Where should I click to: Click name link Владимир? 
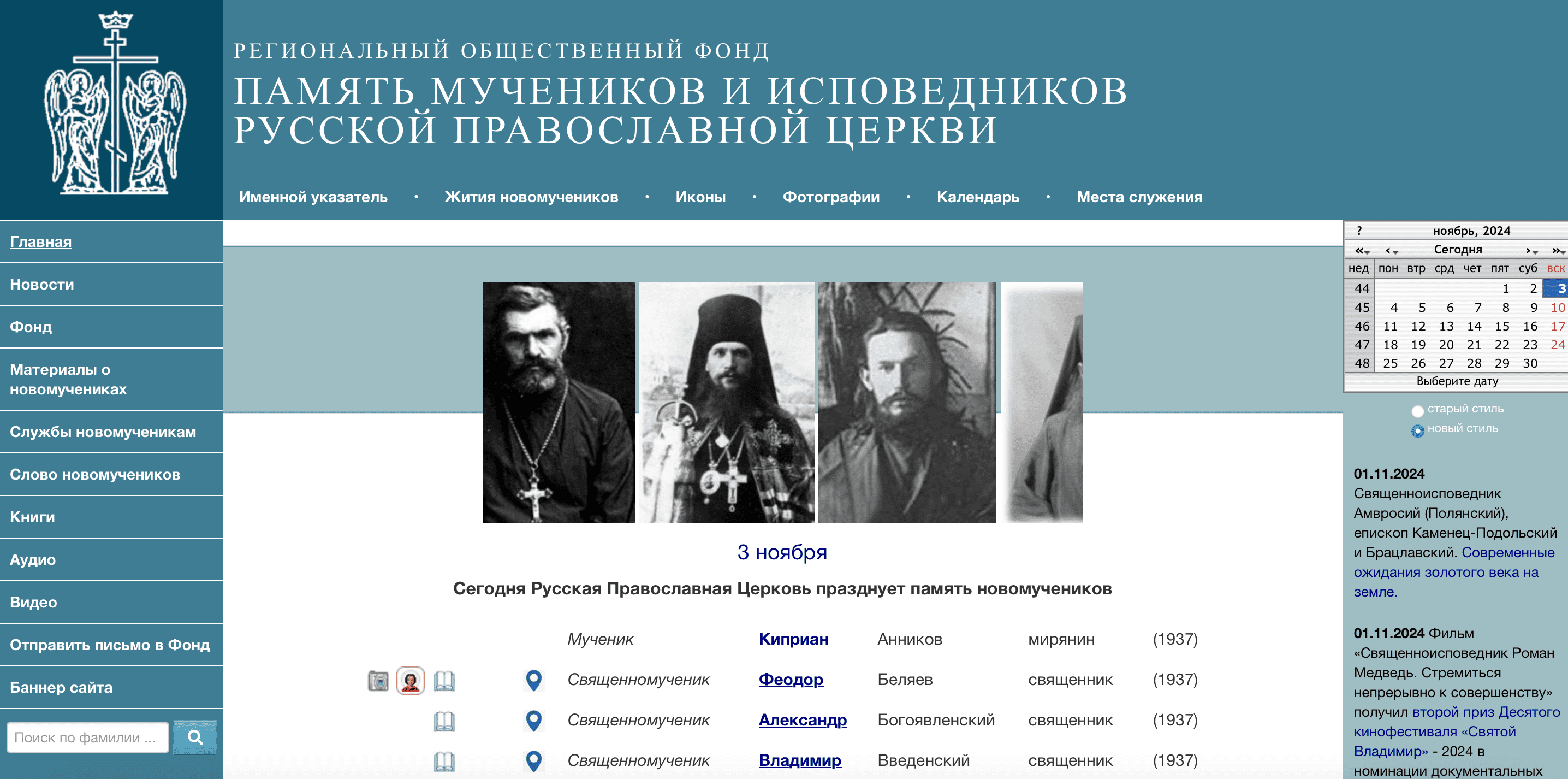pos(800,760)
